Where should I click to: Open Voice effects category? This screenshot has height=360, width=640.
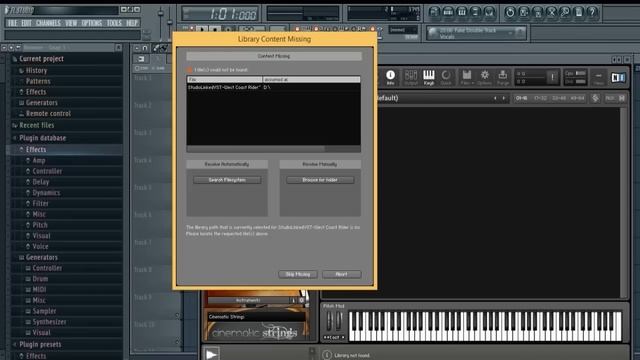click(x=40, y=247)
